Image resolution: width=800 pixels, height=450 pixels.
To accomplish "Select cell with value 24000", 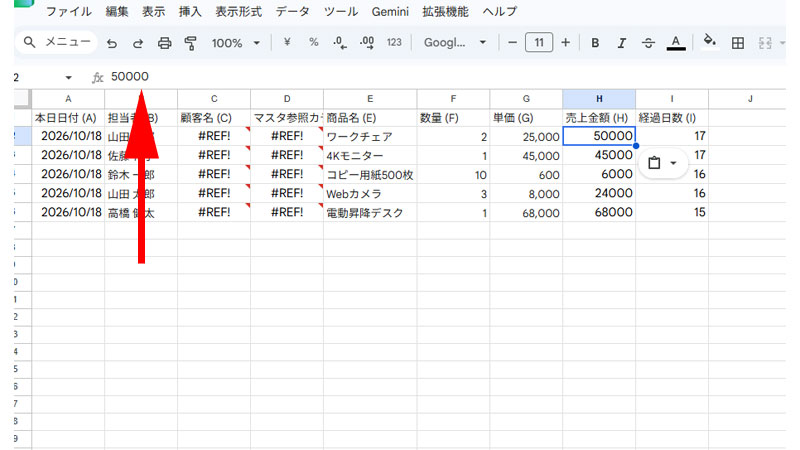I will [x=599, y=193].
